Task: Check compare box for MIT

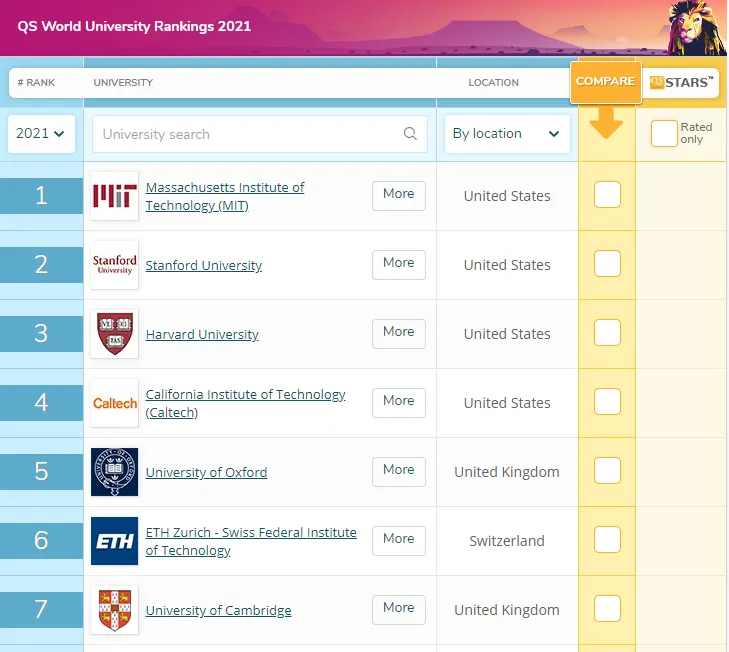Action: tap(607, 194)
